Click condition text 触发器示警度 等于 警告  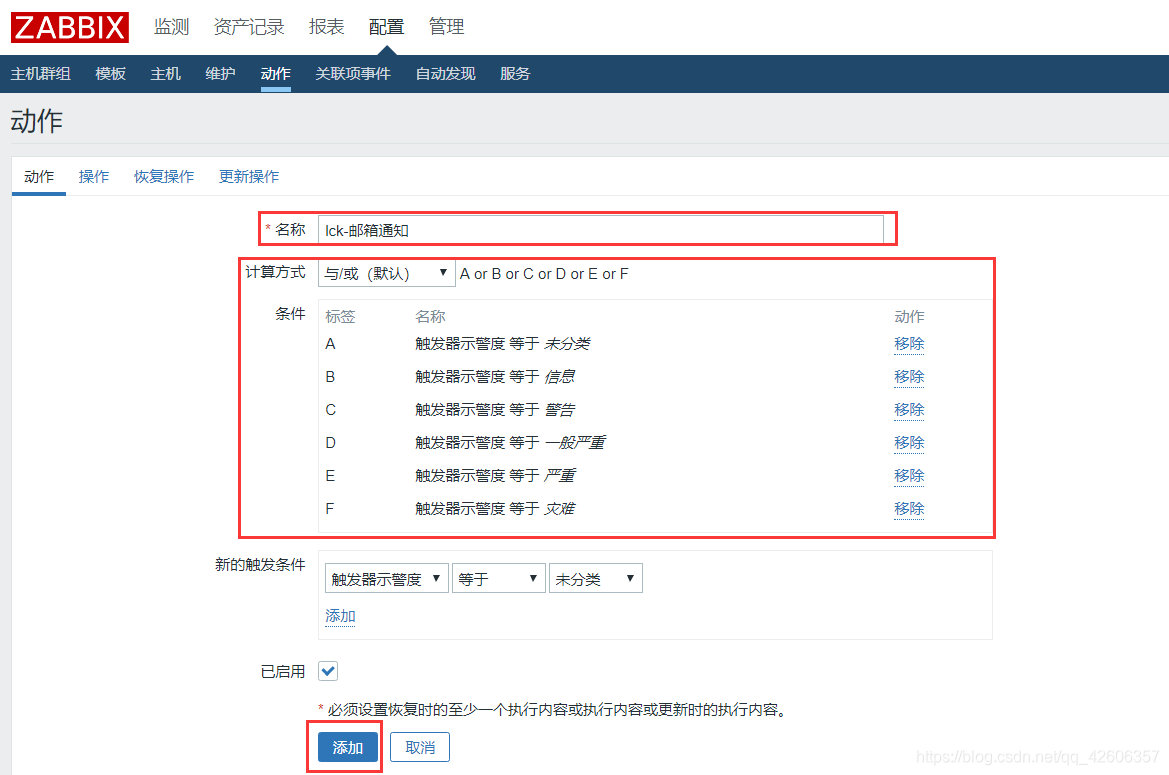pyautogui.click(x=495, y=409)
